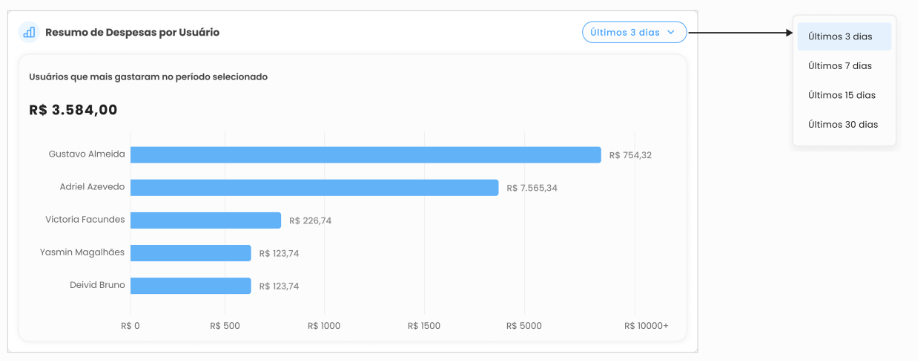Click the Gustavo Almeida name label
Image resolution: width=918 pixels, height=361 pixels.
[87, 154]
